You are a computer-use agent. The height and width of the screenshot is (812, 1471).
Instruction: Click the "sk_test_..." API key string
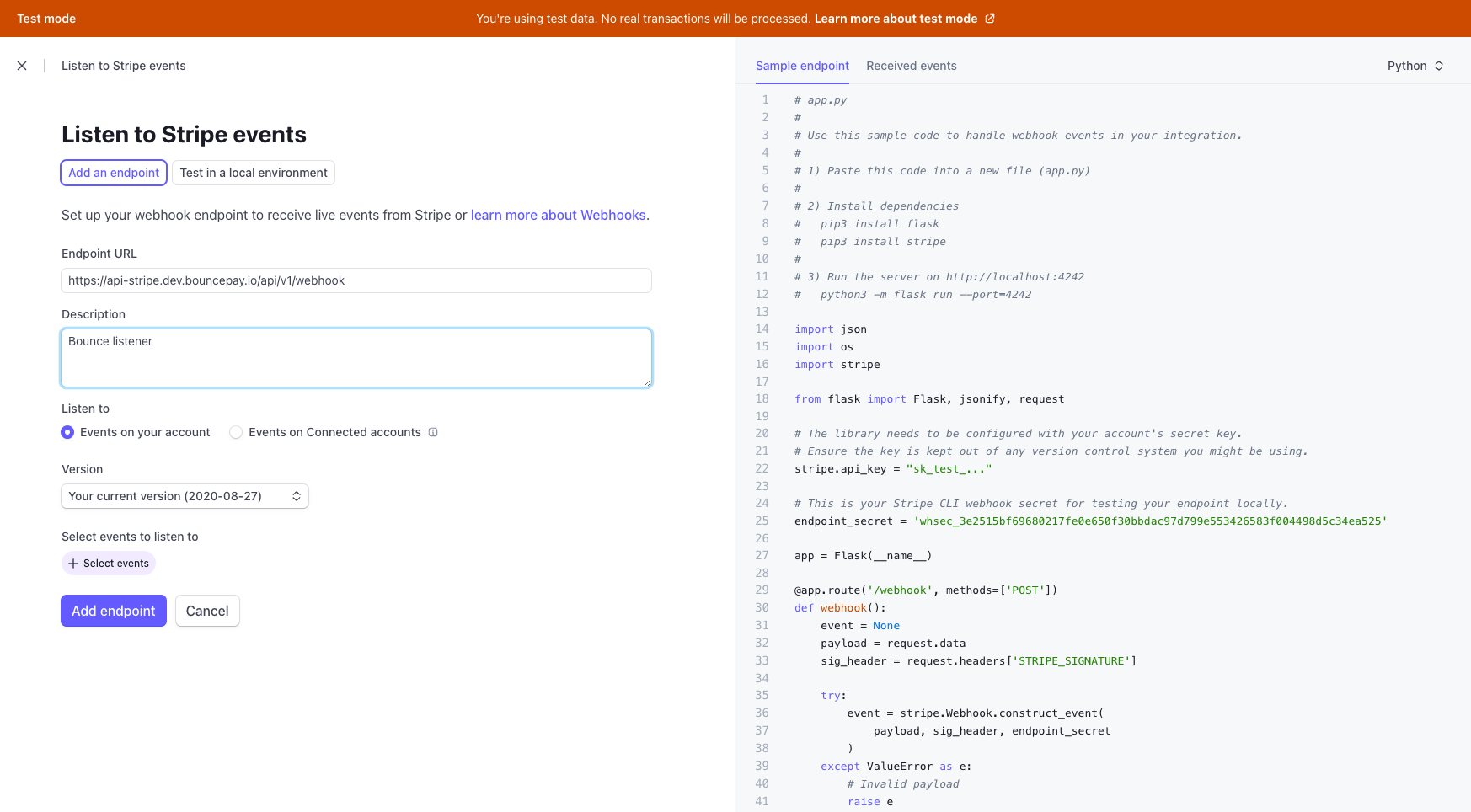pyautogui.click(x=949, y=469)
